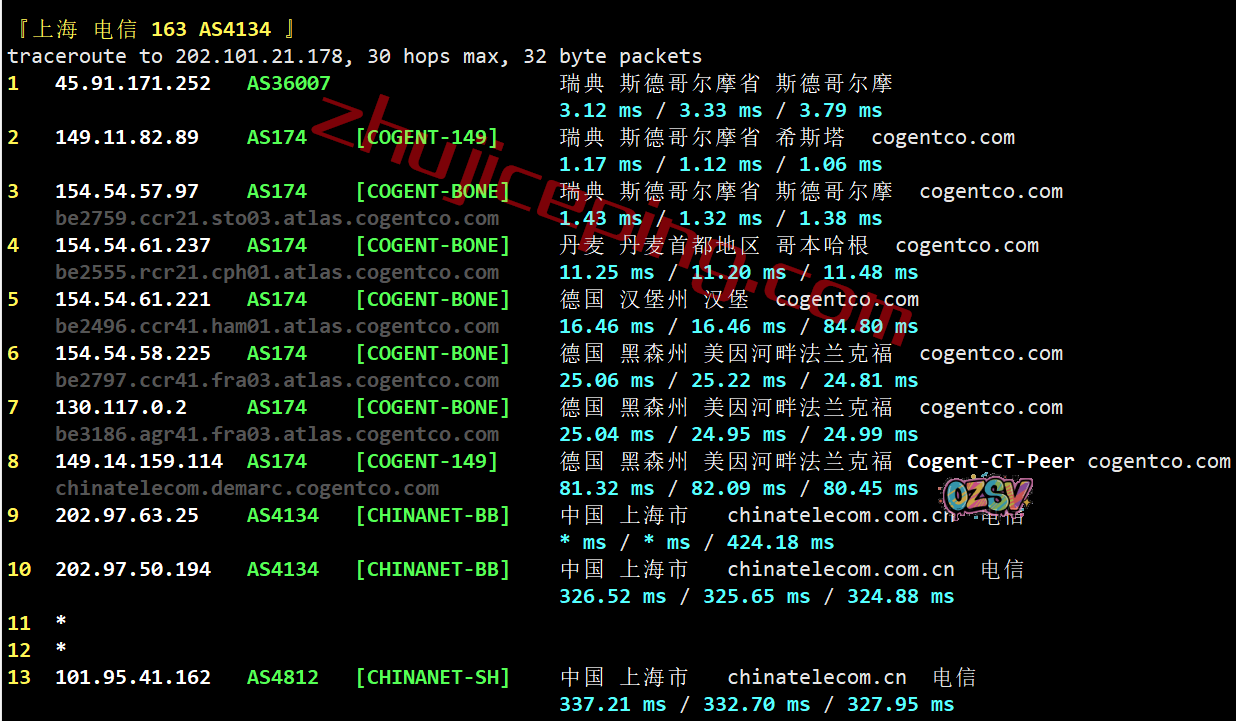Click the be2759.ccr21.sto03.atlas.cogentco.com hostname
The width and height of the screenshot is (1236, 721).
click(x=277, y=218)
